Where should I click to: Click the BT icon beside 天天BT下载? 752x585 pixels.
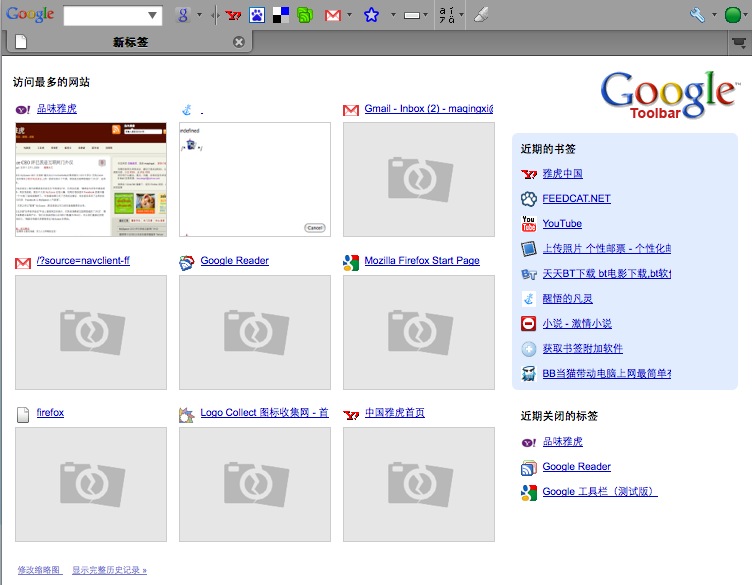529,274
